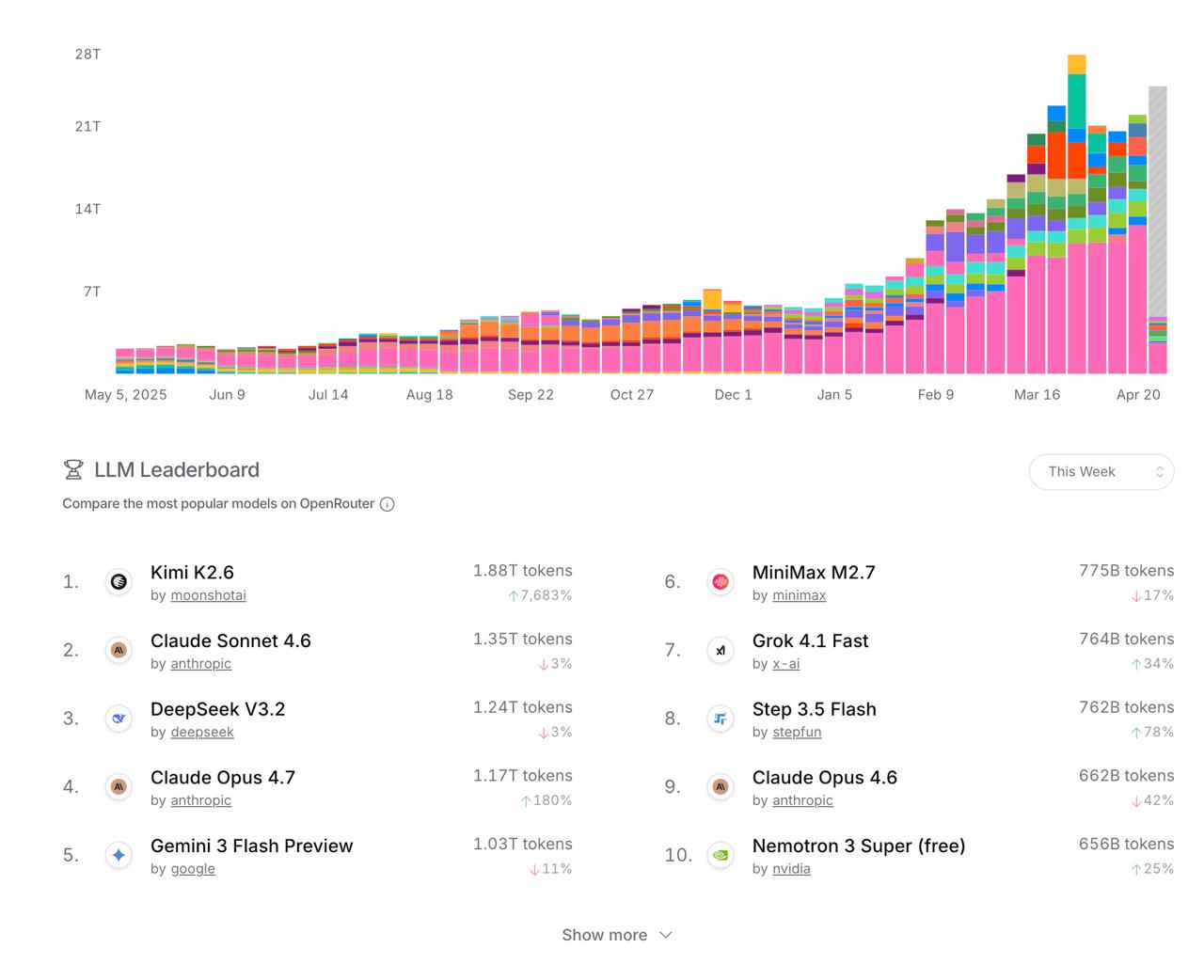Click the MiniMax M2.7 logo icon
The image size is (1204, 980).
click(721, 582)
